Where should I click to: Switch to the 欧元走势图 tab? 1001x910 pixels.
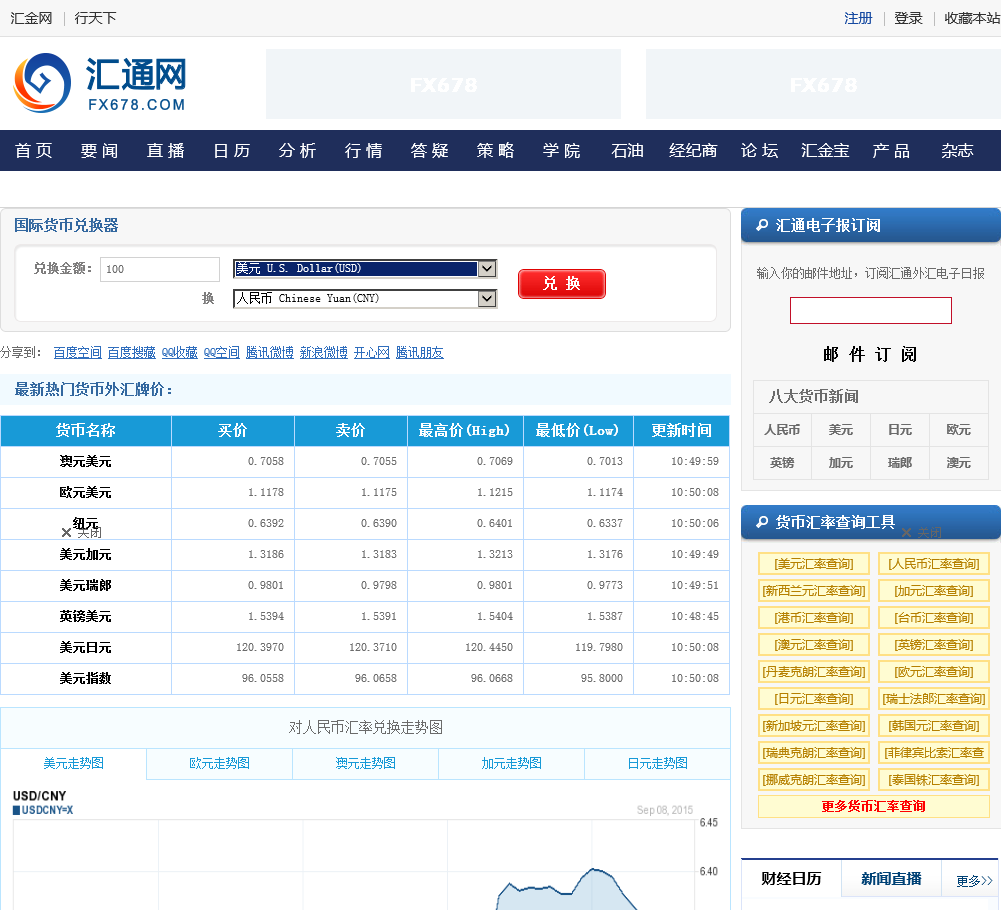(219, 763)
